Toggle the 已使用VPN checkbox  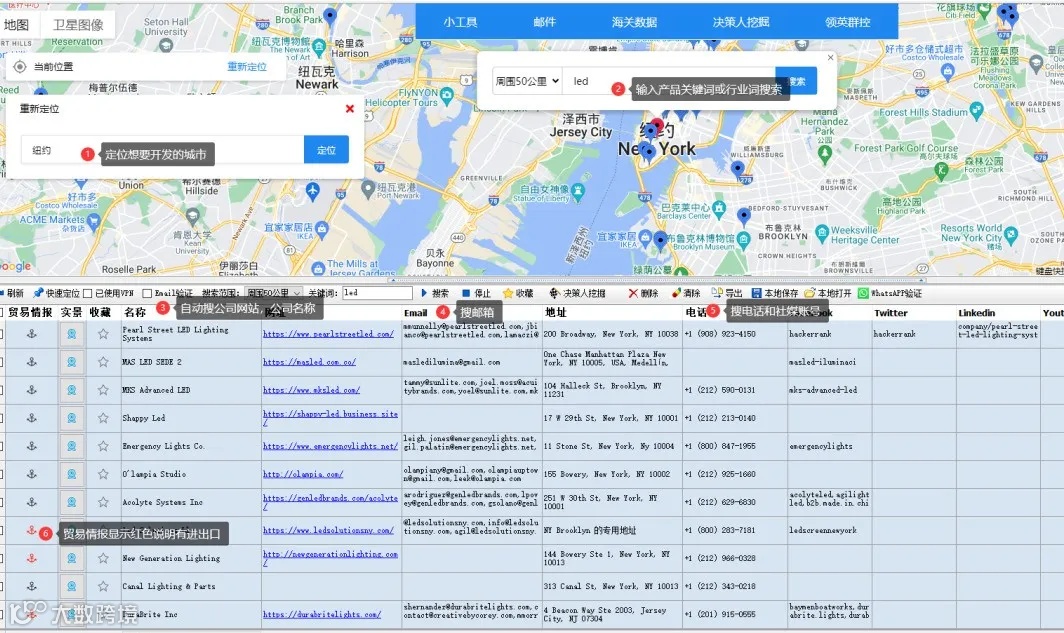coord(88,293)
